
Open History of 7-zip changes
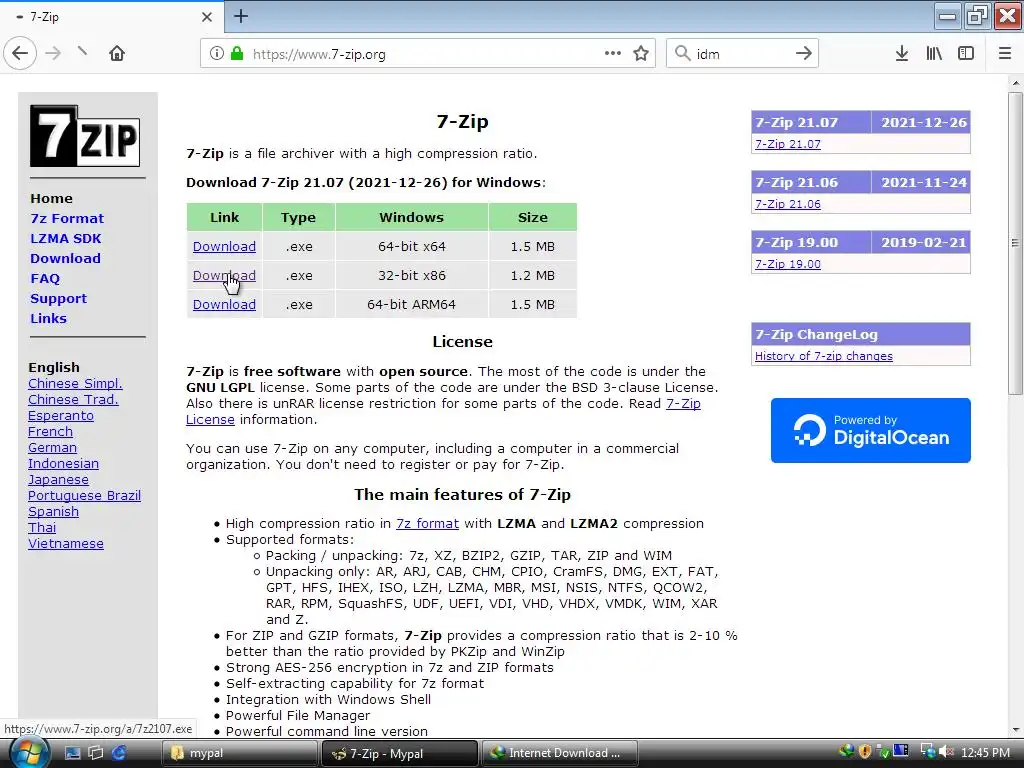(824, 356)
